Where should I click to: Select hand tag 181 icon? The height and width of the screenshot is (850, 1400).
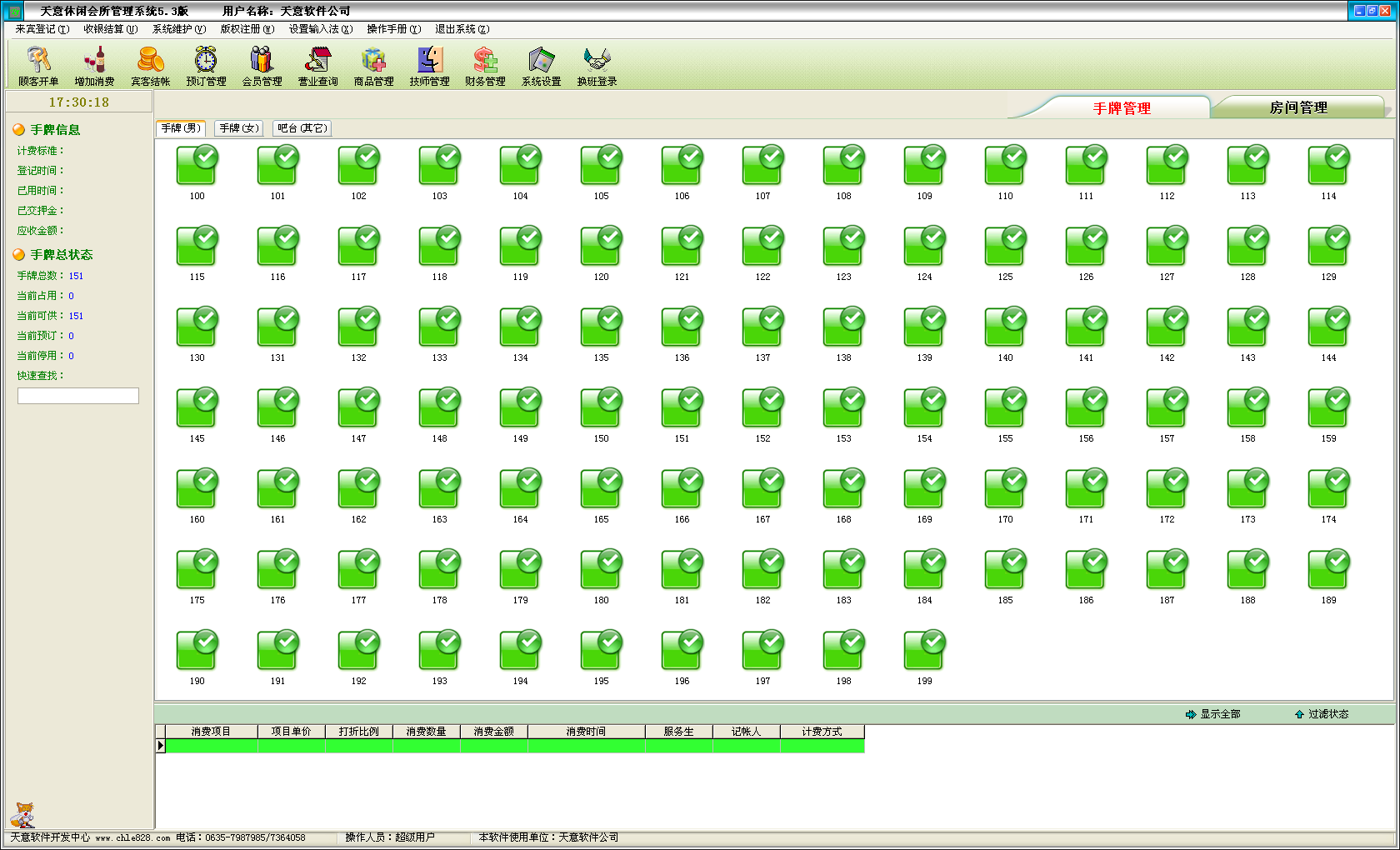click(682, 569)
